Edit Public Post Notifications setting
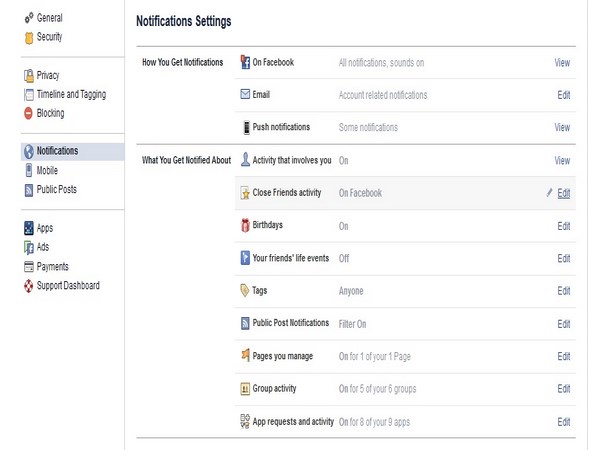 click(564, 324)
